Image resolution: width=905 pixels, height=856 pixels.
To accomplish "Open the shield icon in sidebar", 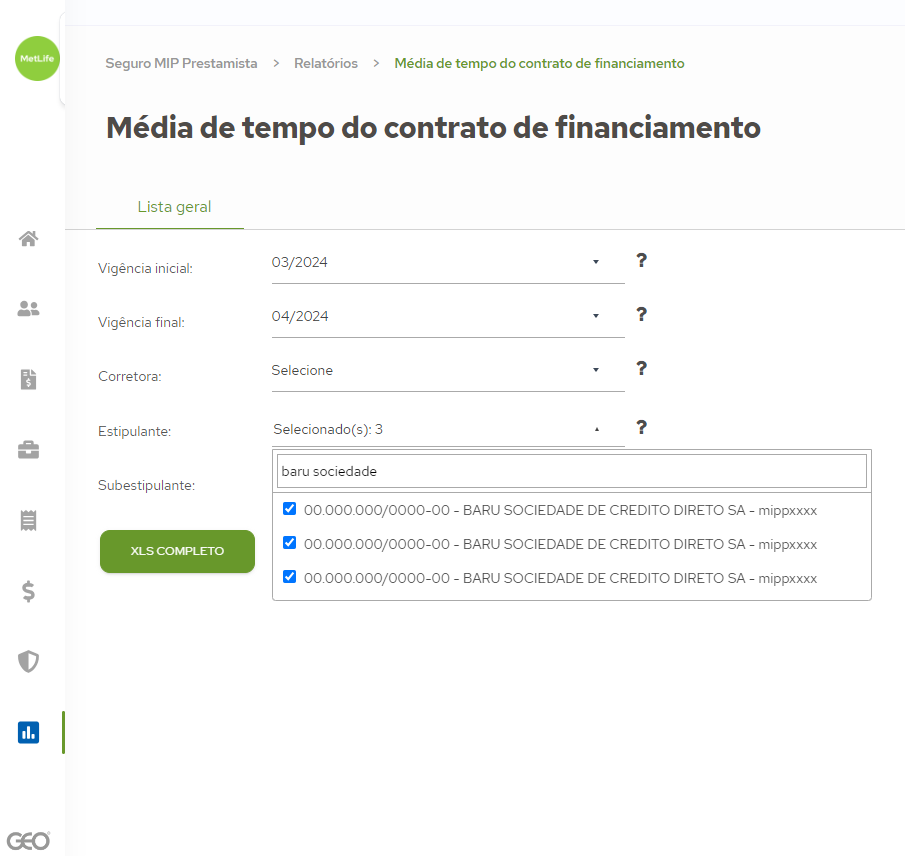I will [x=28, y=661].
